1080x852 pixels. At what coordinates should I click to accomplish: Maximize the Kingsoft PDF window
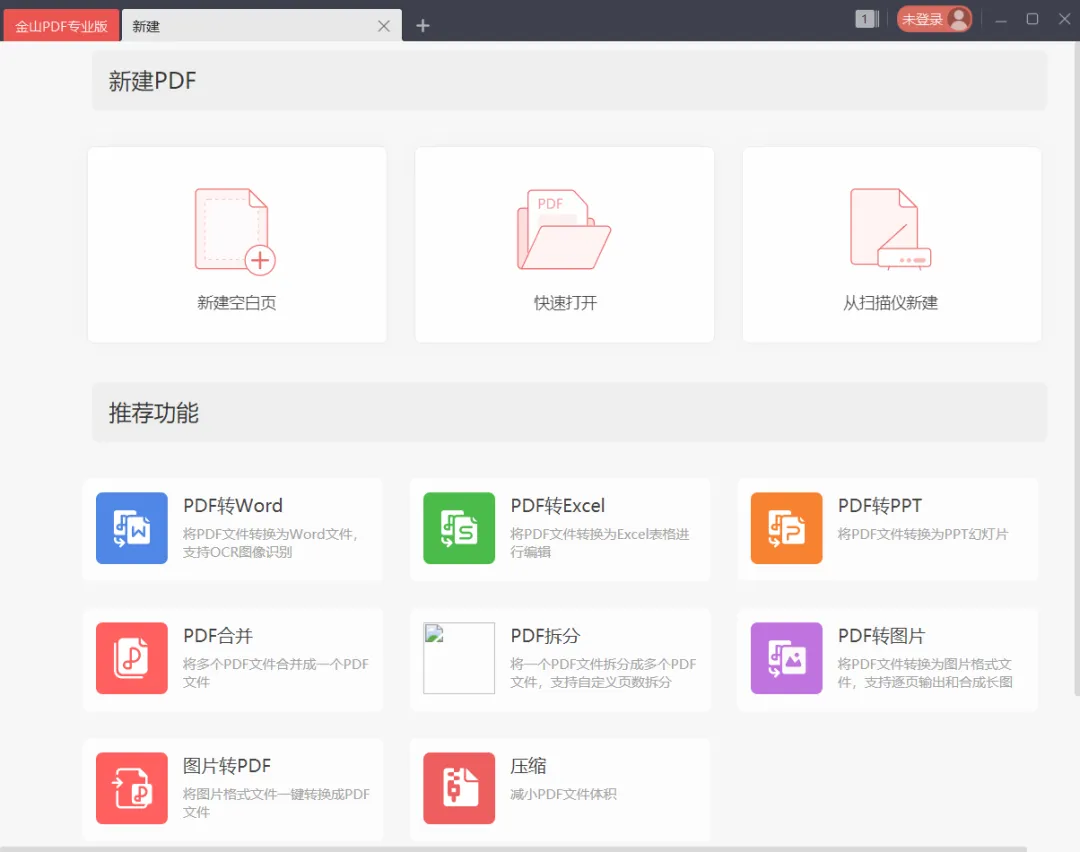click(x=1032, y=19)
